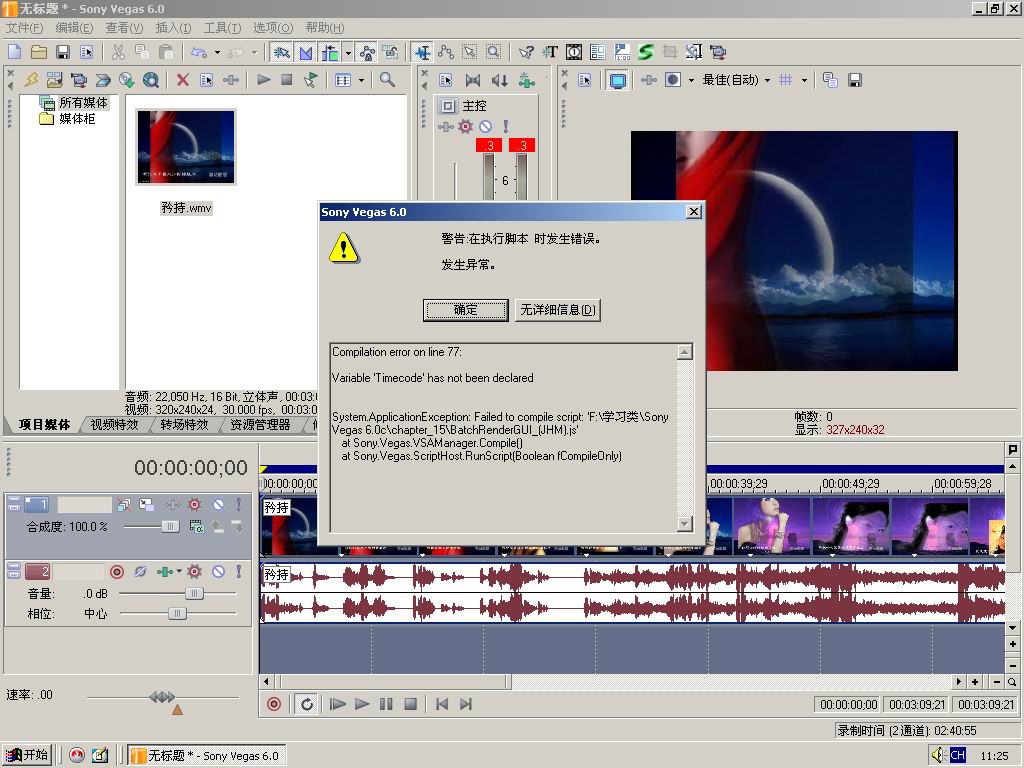Click the What's This help pointer icon
This screenshot has height=768, width=1024.
pyautogui.click(x=526, y=52)
